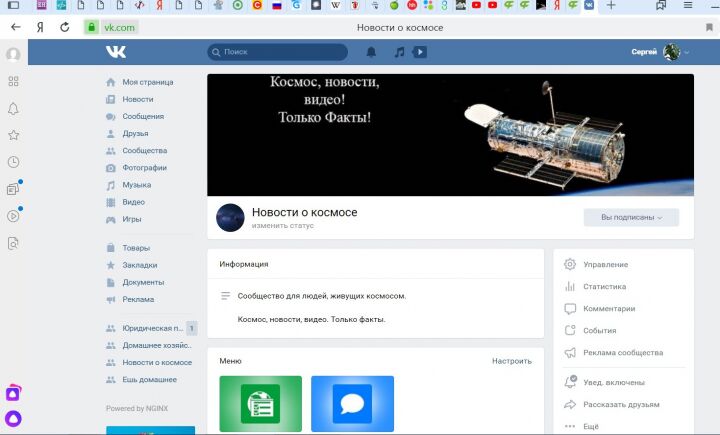Open sidebar document search icon
Screen dimensions: 720x435
point(13,243)
